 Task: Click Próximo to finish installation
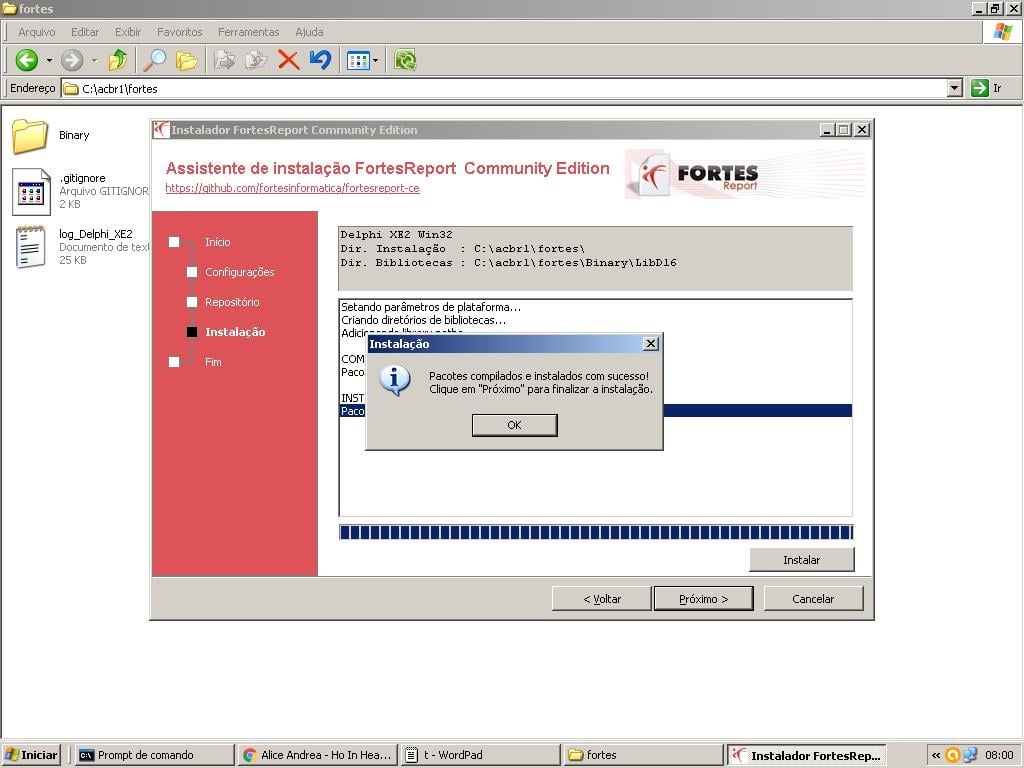(703, 599)
